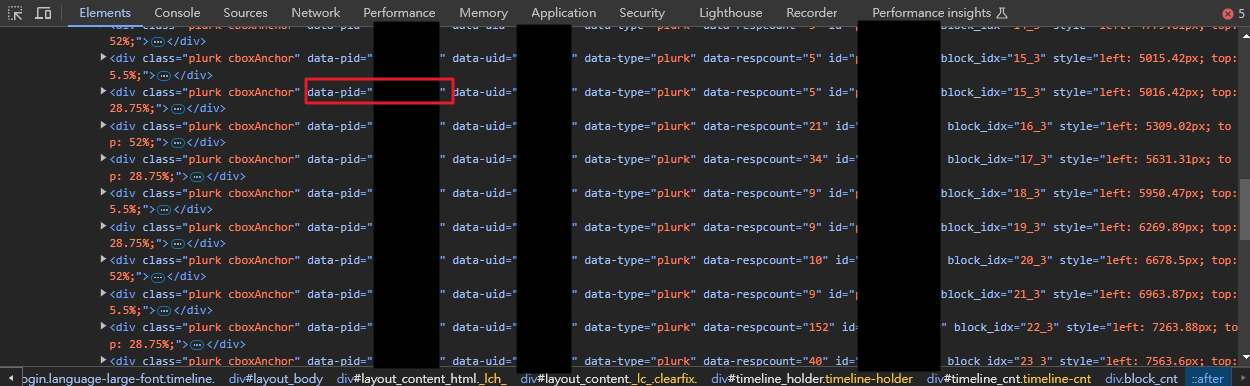Open the Security tab
This screenshot has height=386, width=1250.
[x=642, y=13]
